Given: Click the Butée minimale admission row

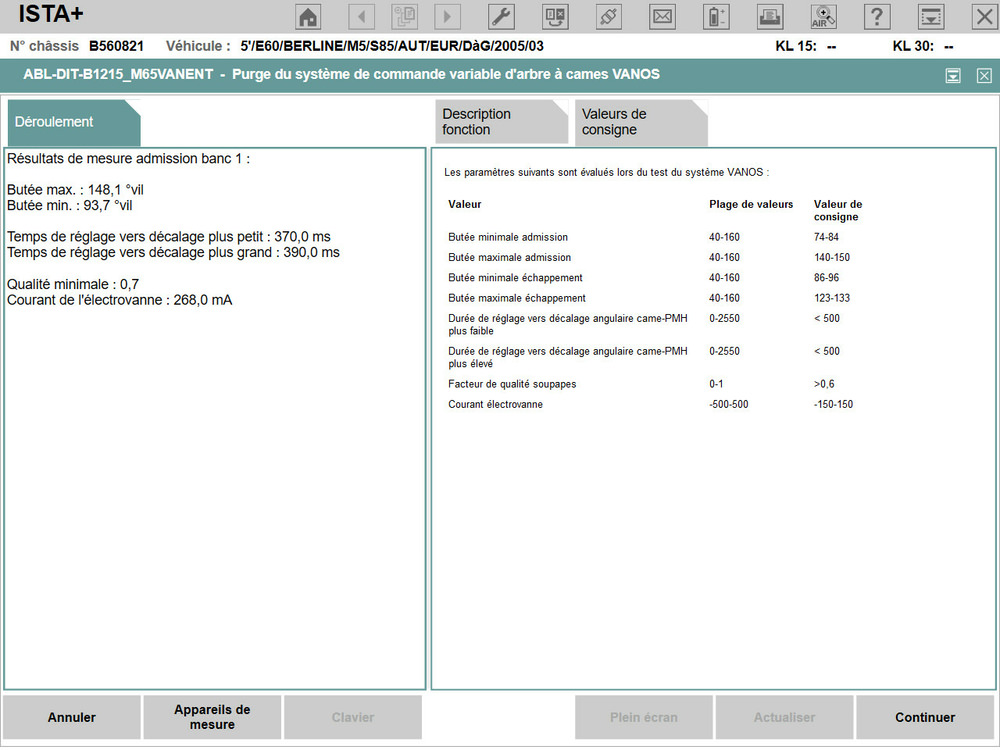Looking at the screenshot, I should pyautogui.click(x=651, y=237).
